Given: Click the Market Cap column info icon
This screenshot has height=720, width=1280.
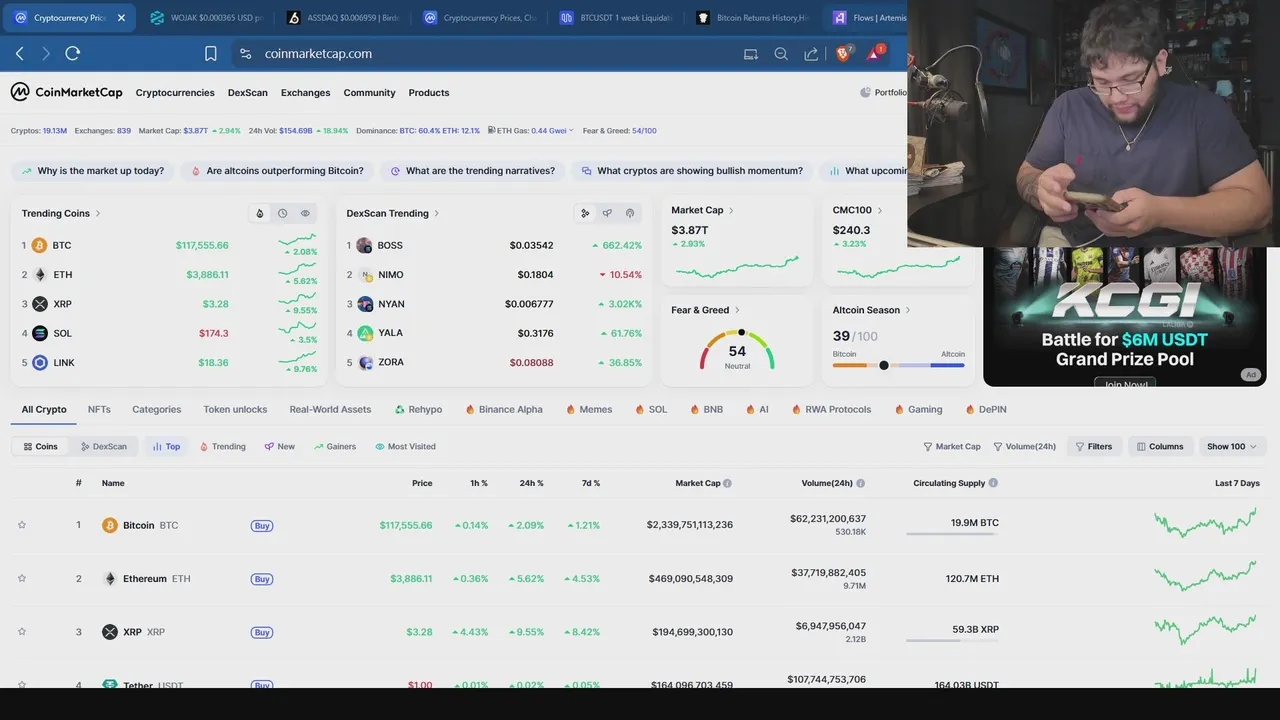Looking at the screenshot, I should click(727, 483).
